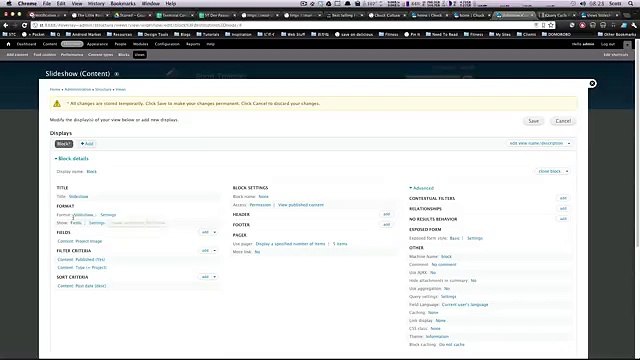Click Log out link

(x=608, y=44)
